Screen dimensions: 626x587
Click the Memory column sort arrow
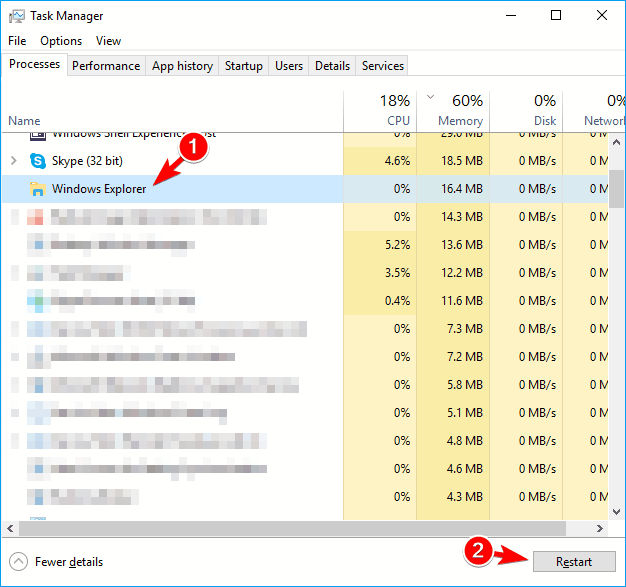point(430,97)
